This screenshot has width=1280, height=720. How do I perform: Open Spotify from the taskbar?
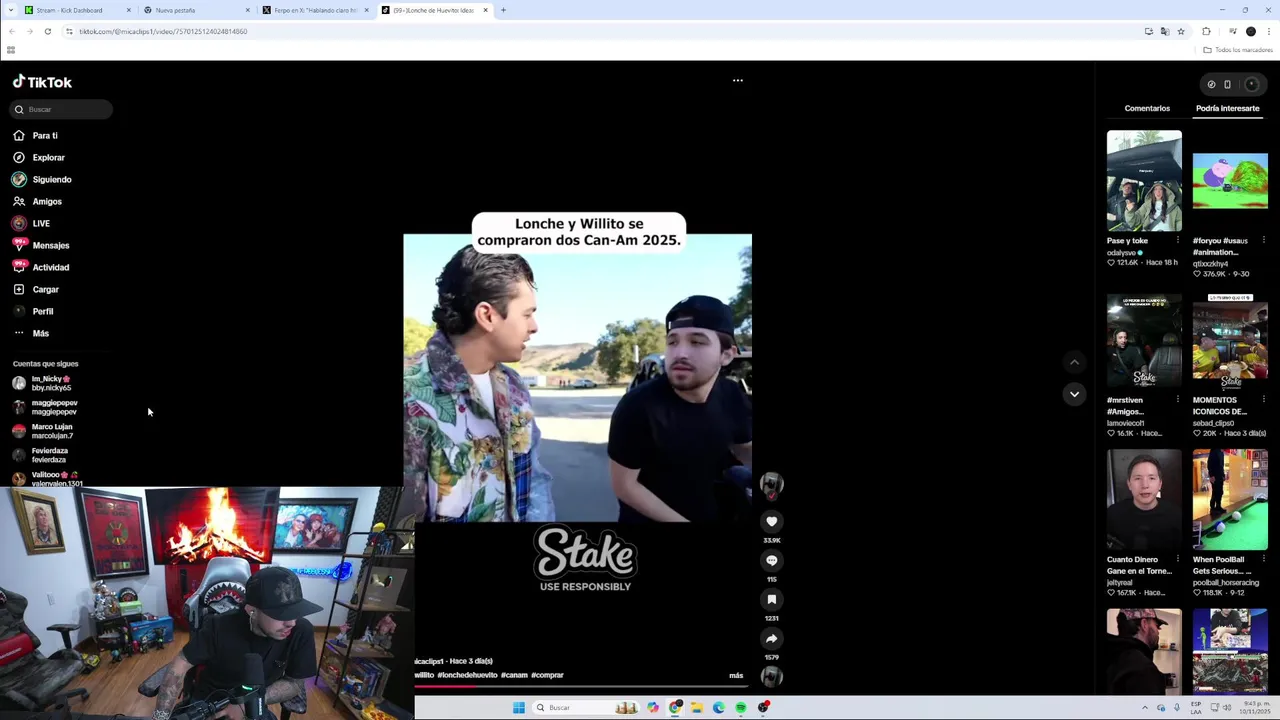click(740, 707)
